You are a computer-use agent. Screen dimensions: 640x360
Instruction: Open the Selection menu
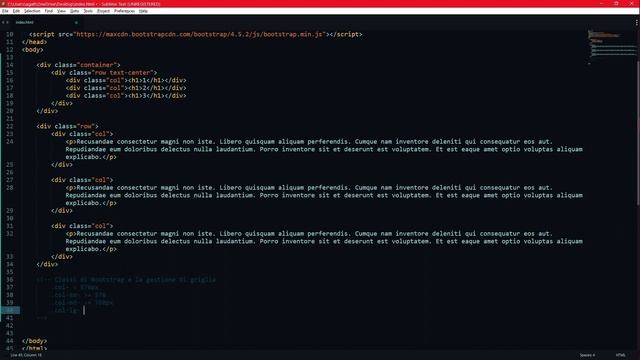coord(32,11)
